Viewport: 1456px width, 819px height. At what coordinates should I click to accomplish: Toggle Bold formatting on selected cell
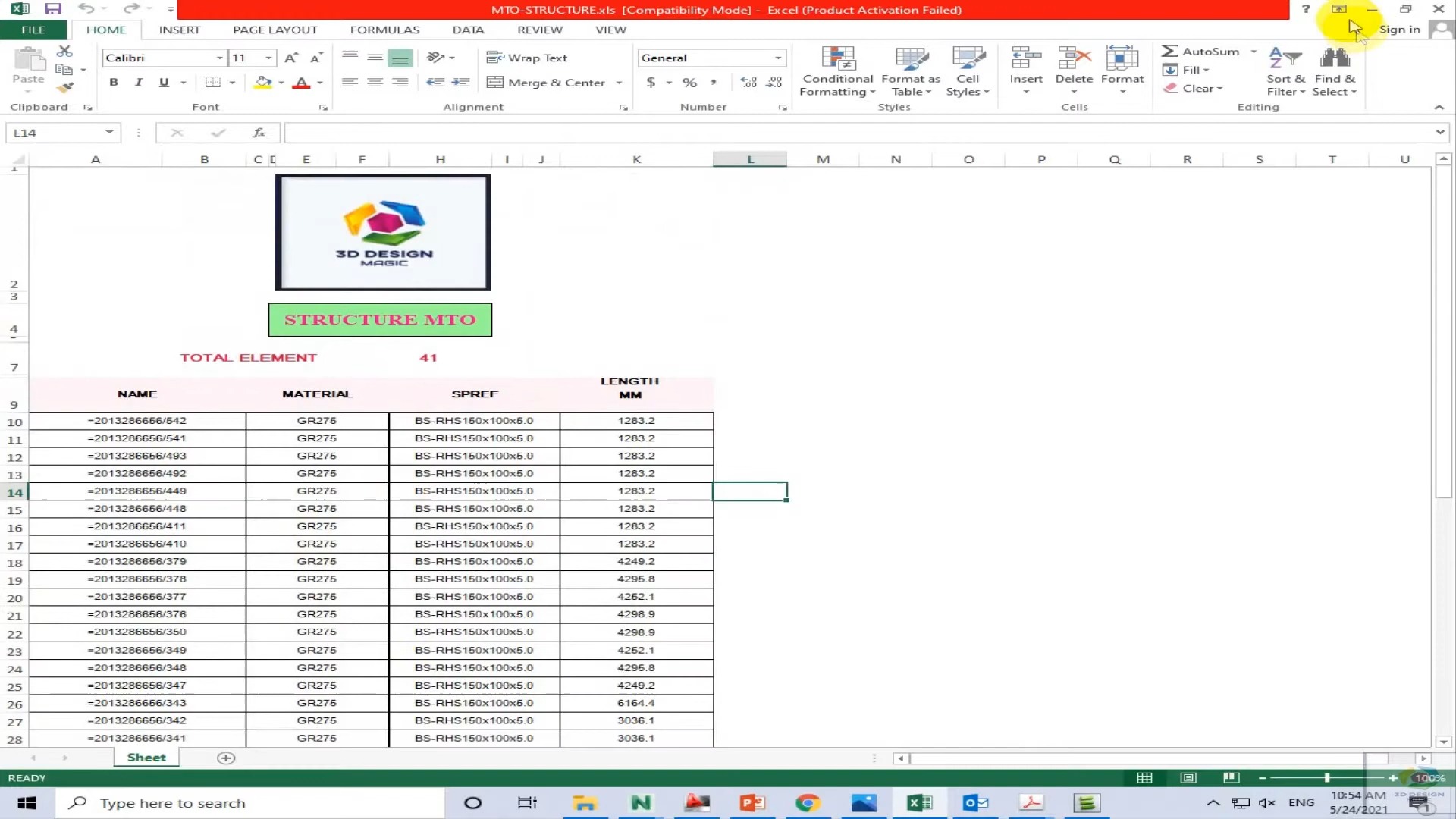113,82
